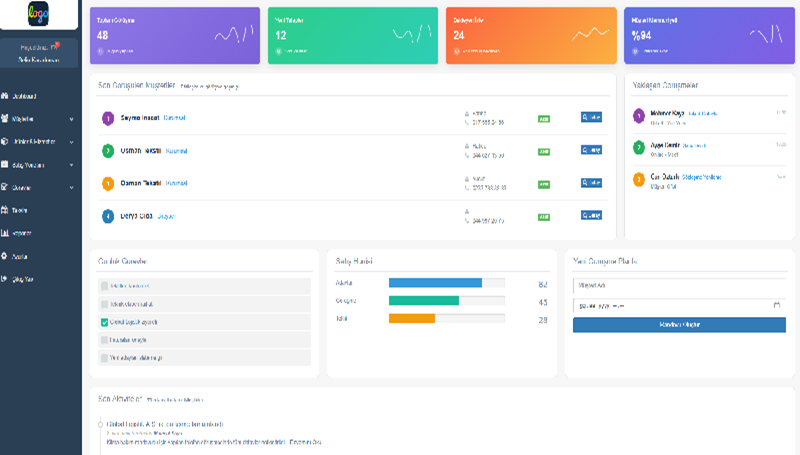Click the green avatar beside Ayşe Demir
This screenshot has width=800, height=455.
639,147
